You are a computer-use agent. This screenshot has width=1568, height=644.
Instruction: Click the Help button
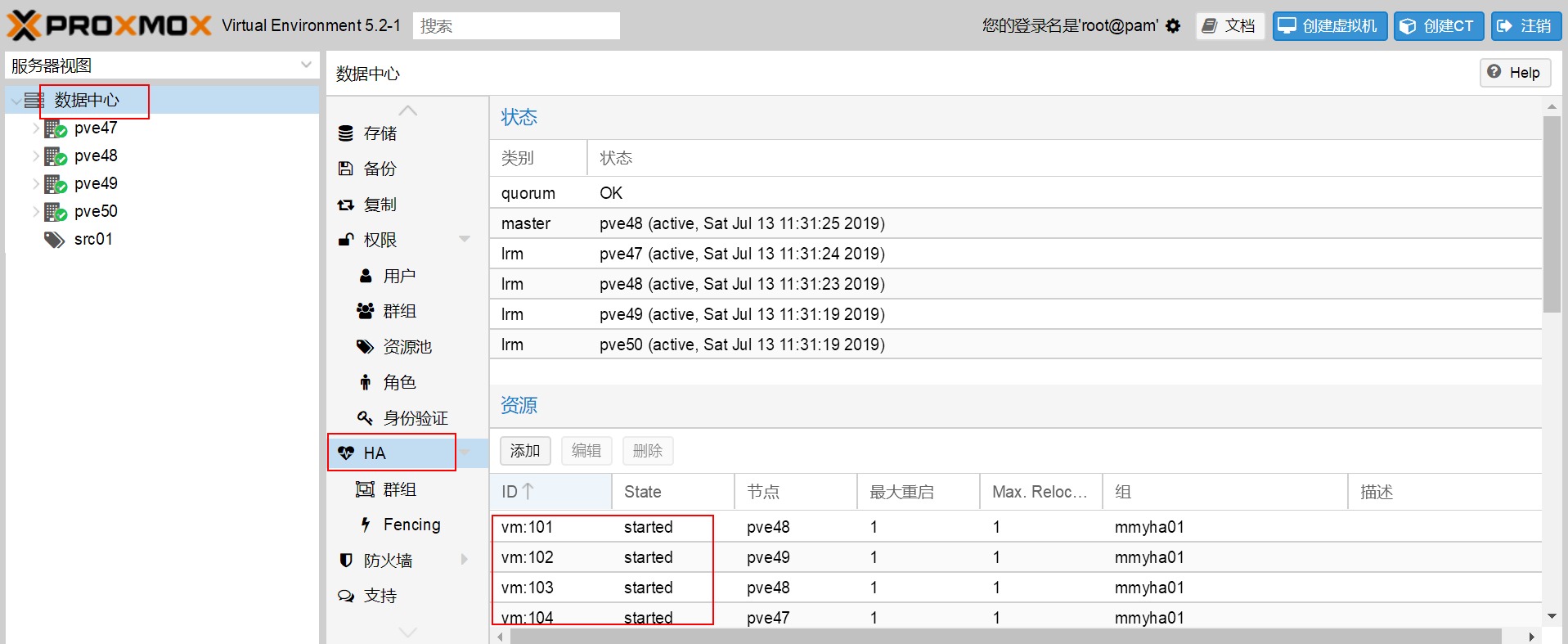1515,73
